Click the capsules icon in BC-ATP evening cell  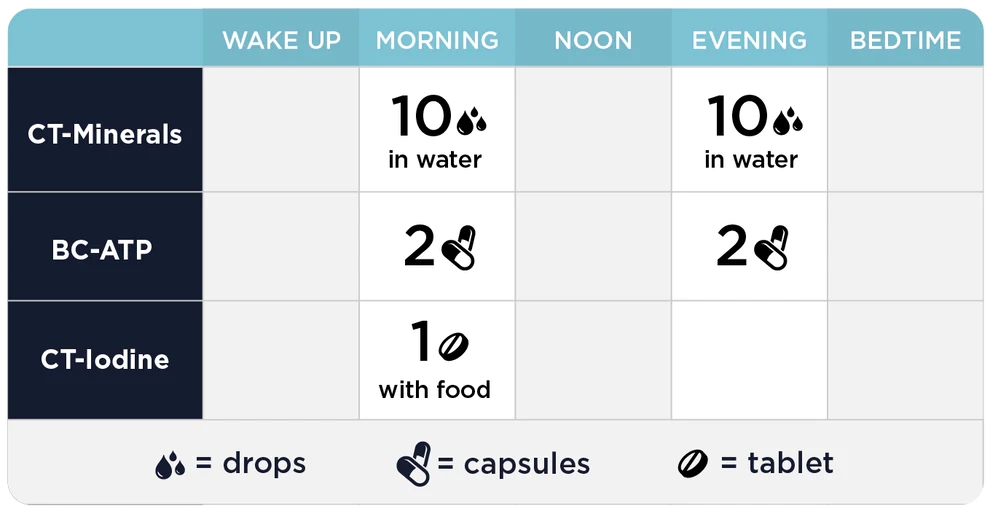pos(771,248)
